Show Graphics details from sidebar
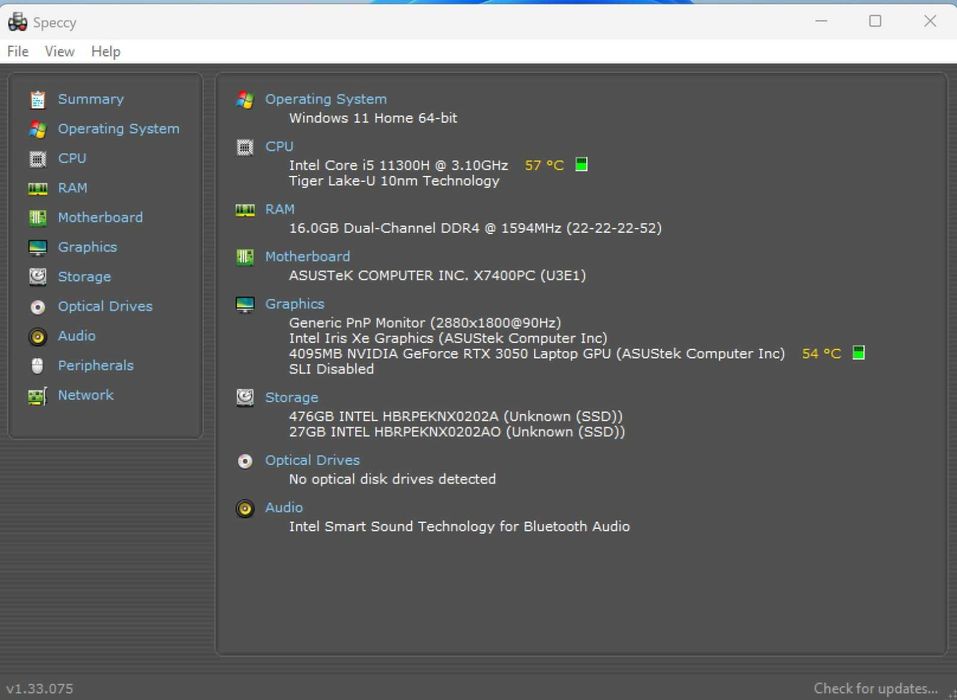The width and height of the screenshot is (957, 700). (87, 247)
